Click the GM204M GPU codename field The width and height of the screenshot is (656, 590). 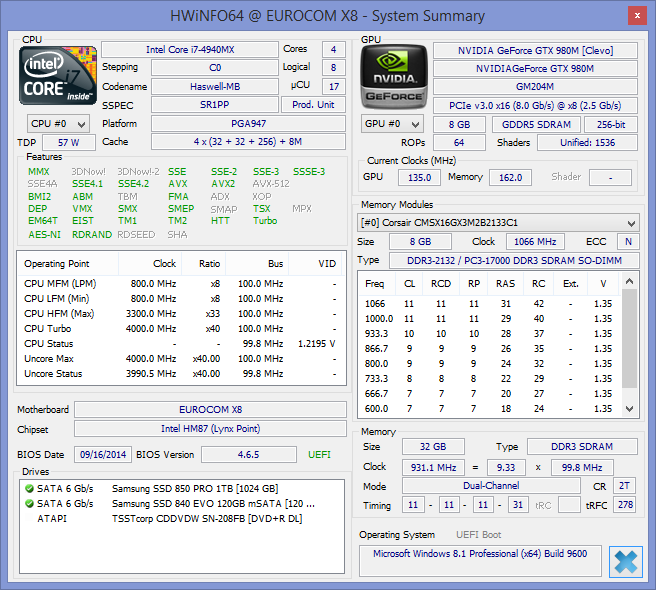click(535, 87)
